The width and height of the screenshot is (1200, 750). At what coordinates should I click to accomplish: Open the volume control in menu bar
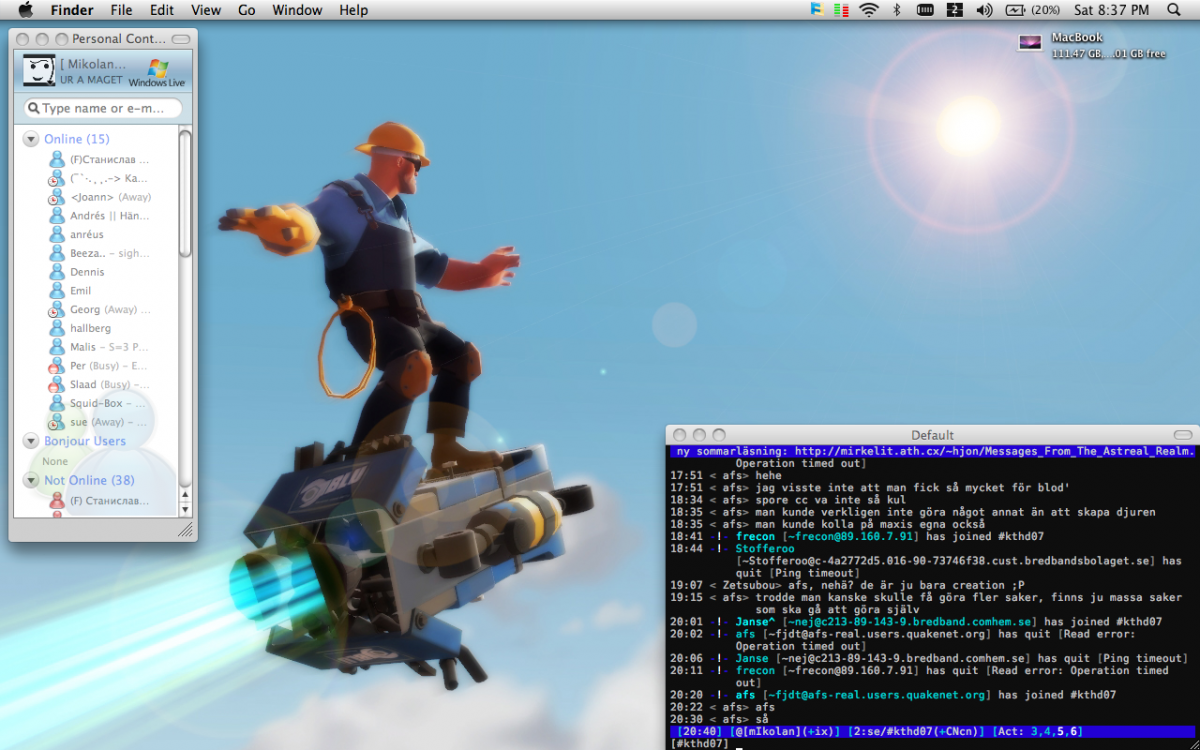pyautogui.click(x=984, y=10)
